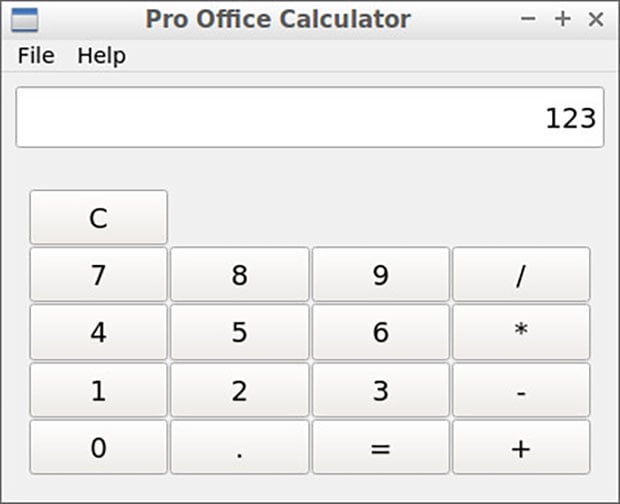Open the File menu
620x504 pixels.
click(36, 55)
